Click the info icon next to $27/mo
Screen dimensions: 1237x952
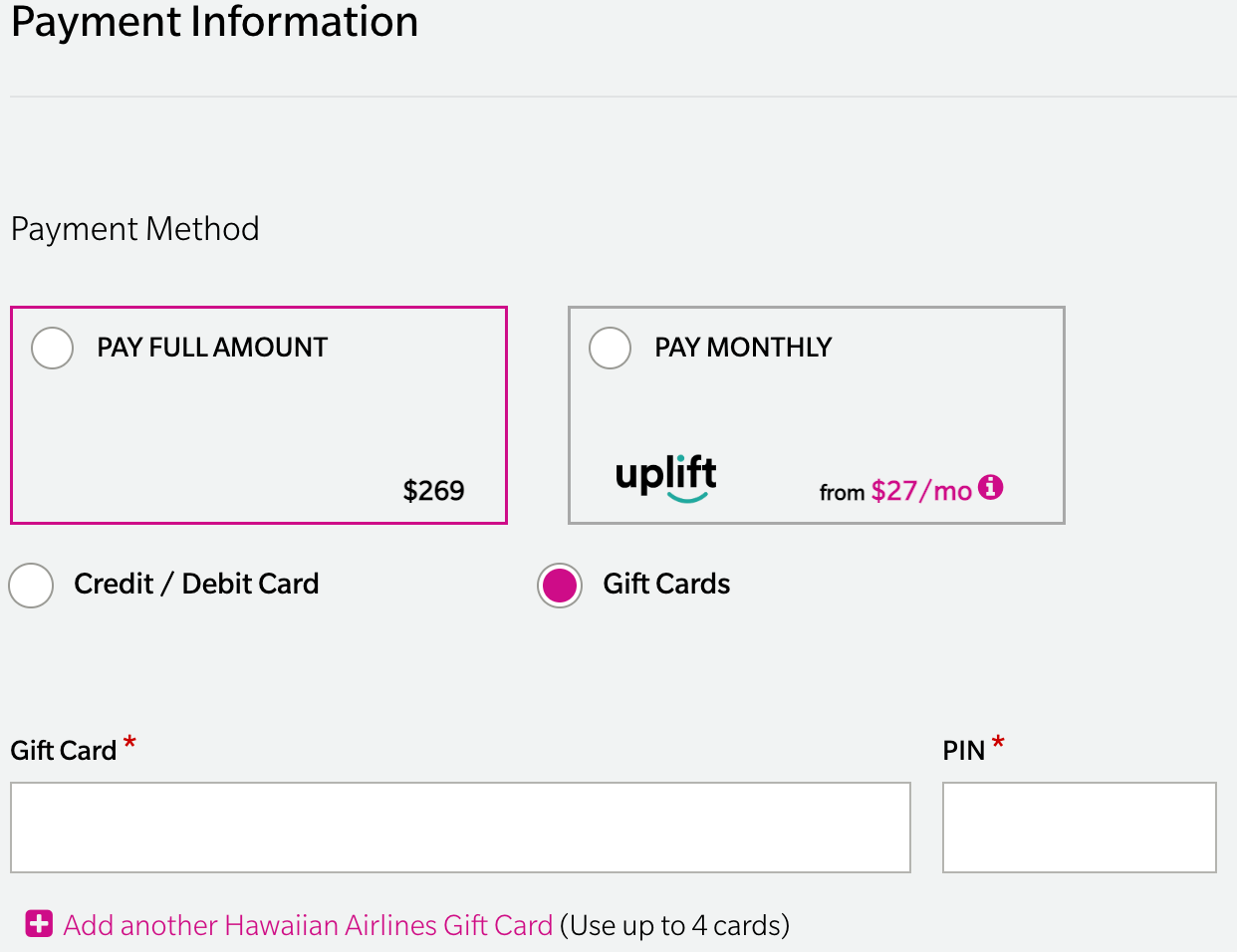(991, 489)
